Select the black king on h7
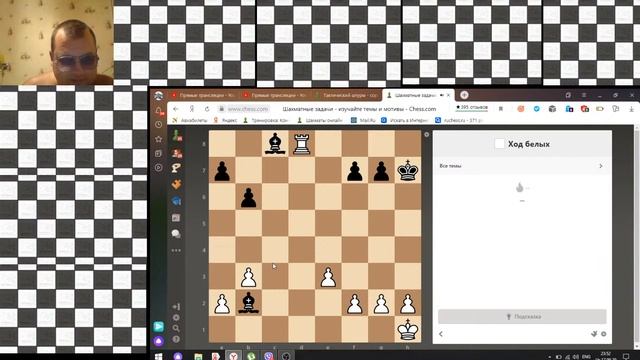 [408, 170]
